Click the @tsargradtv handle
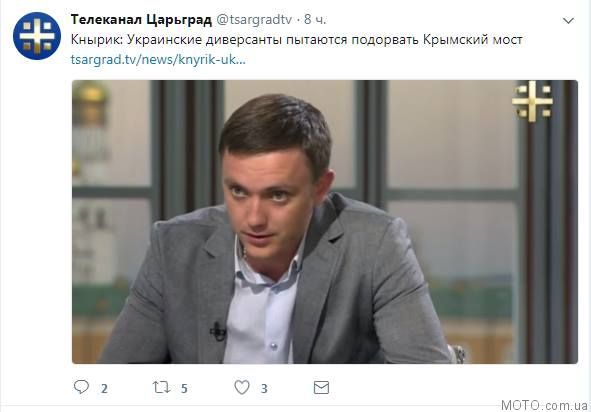 pyautogui.click(x=254, y=20)
